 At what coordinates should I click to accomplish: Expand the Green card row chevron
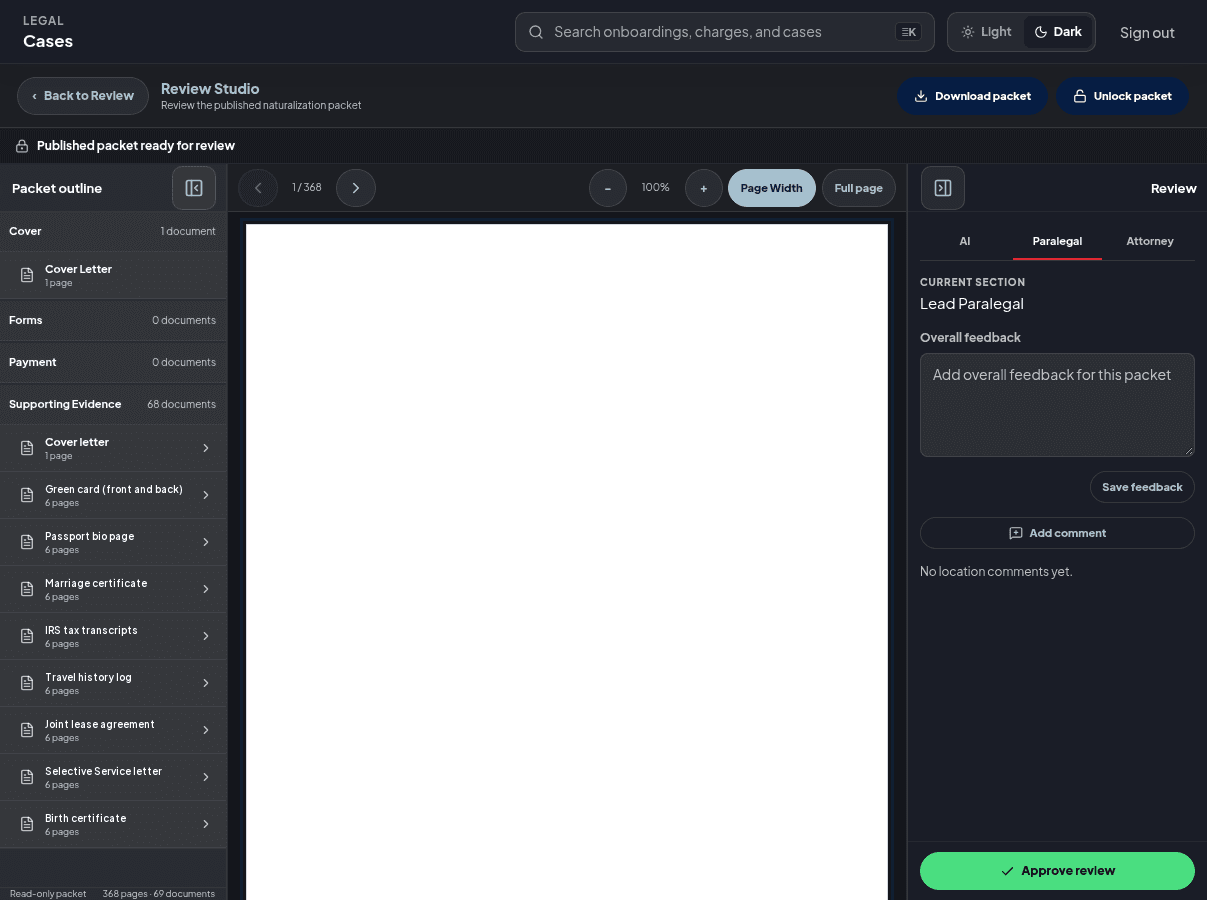click(206, 495)
